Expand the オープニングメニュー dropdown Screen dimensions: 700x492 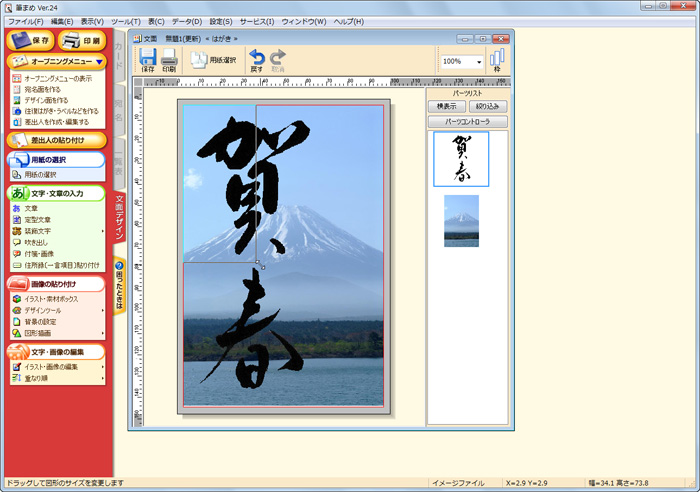100,62
